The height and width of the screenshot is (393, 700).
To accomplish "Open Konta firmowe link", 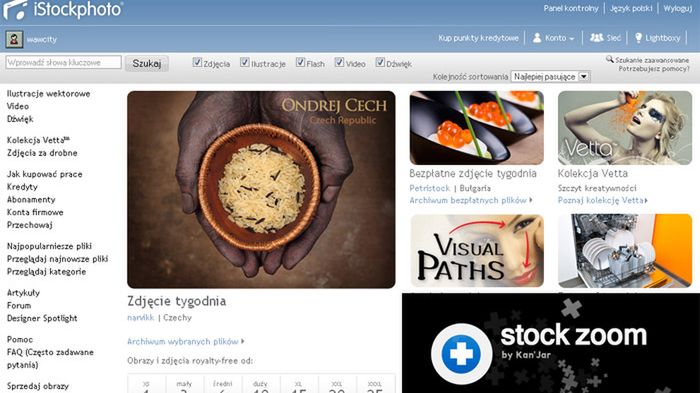I will point(35,213).
